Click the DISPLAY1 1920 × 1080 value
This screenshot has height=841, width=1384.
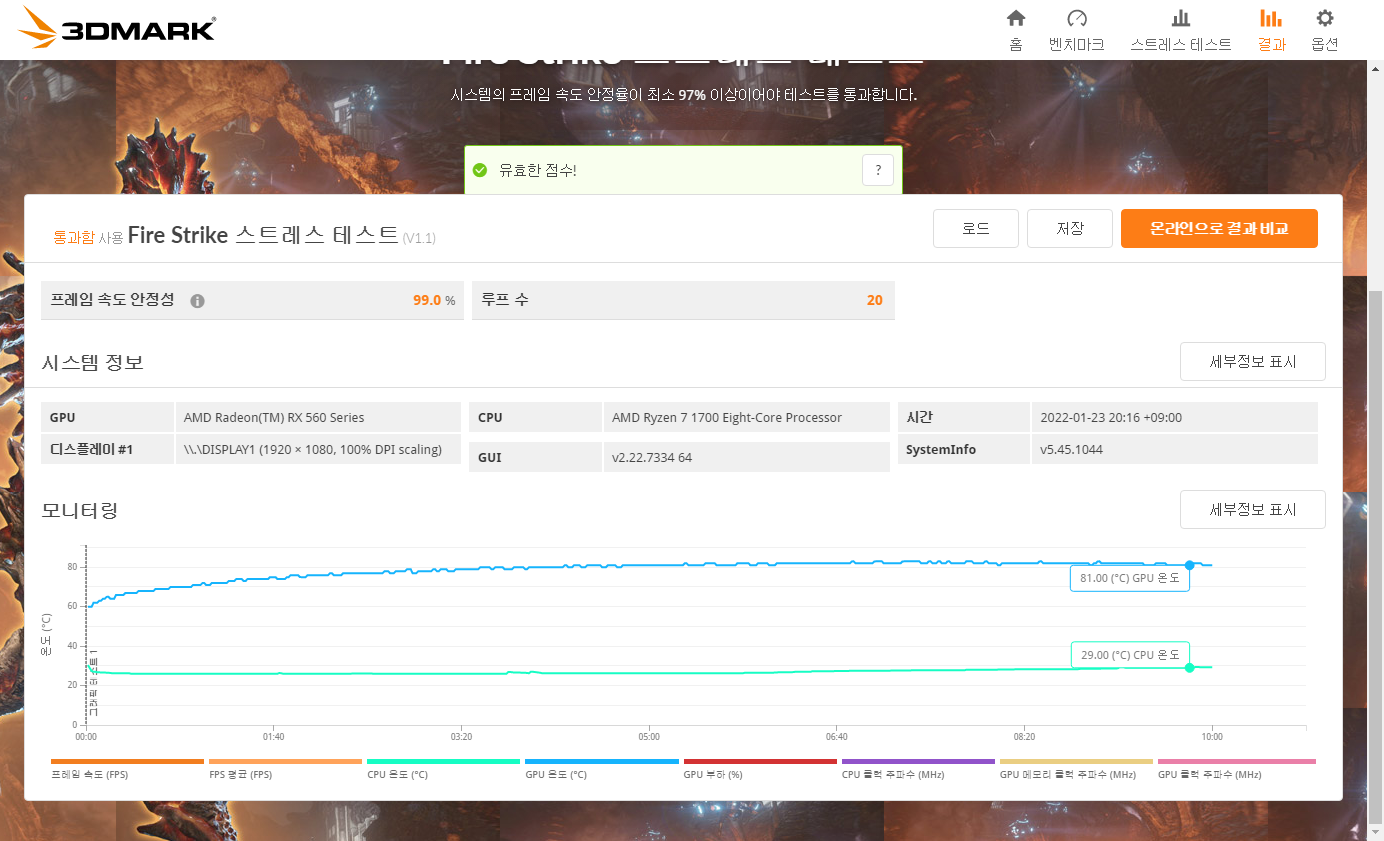click(313, 449)
